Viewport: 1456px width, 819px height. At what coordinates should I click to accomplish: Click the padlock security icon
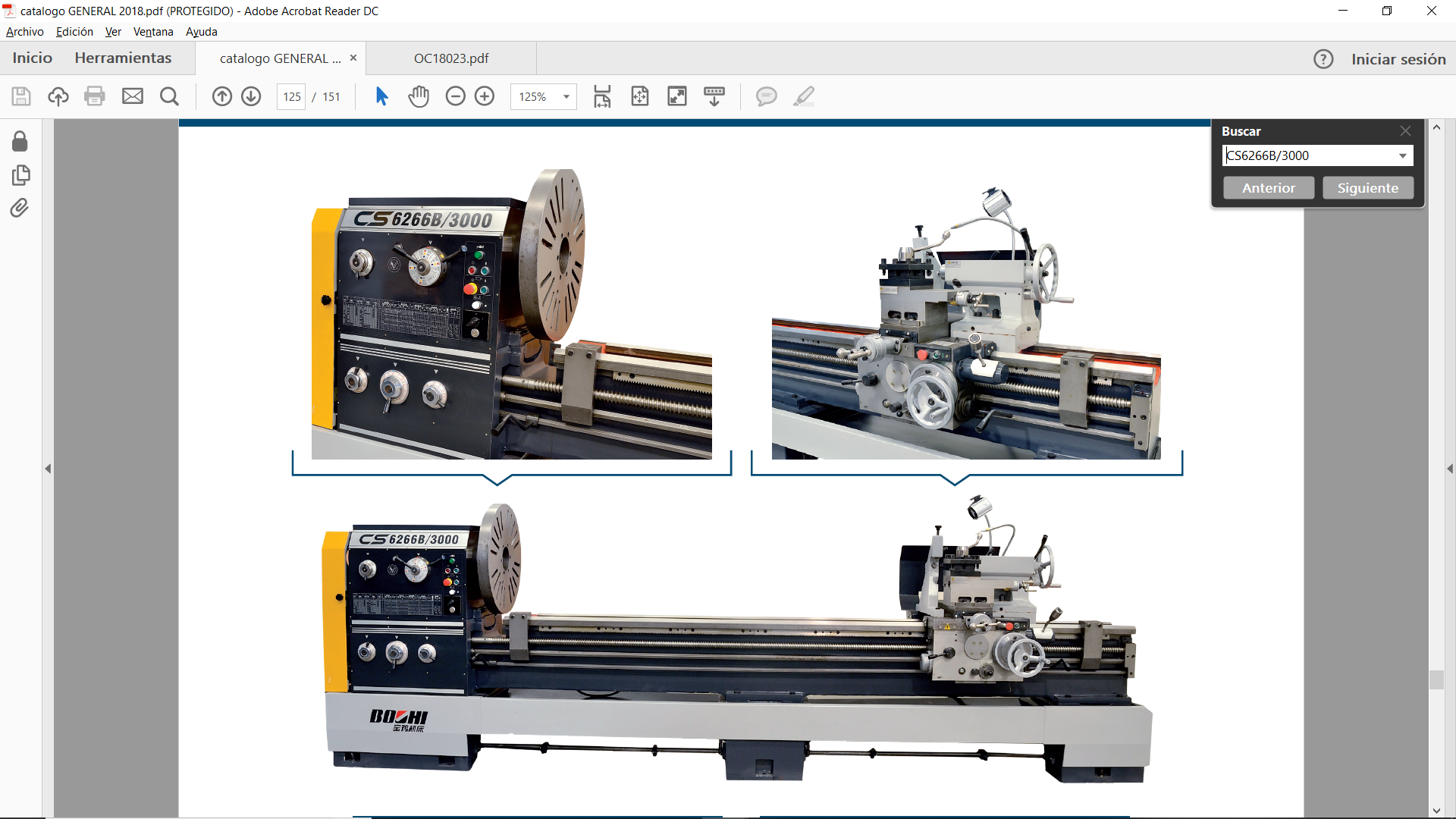pyautogui.click(x=20, y=142)
